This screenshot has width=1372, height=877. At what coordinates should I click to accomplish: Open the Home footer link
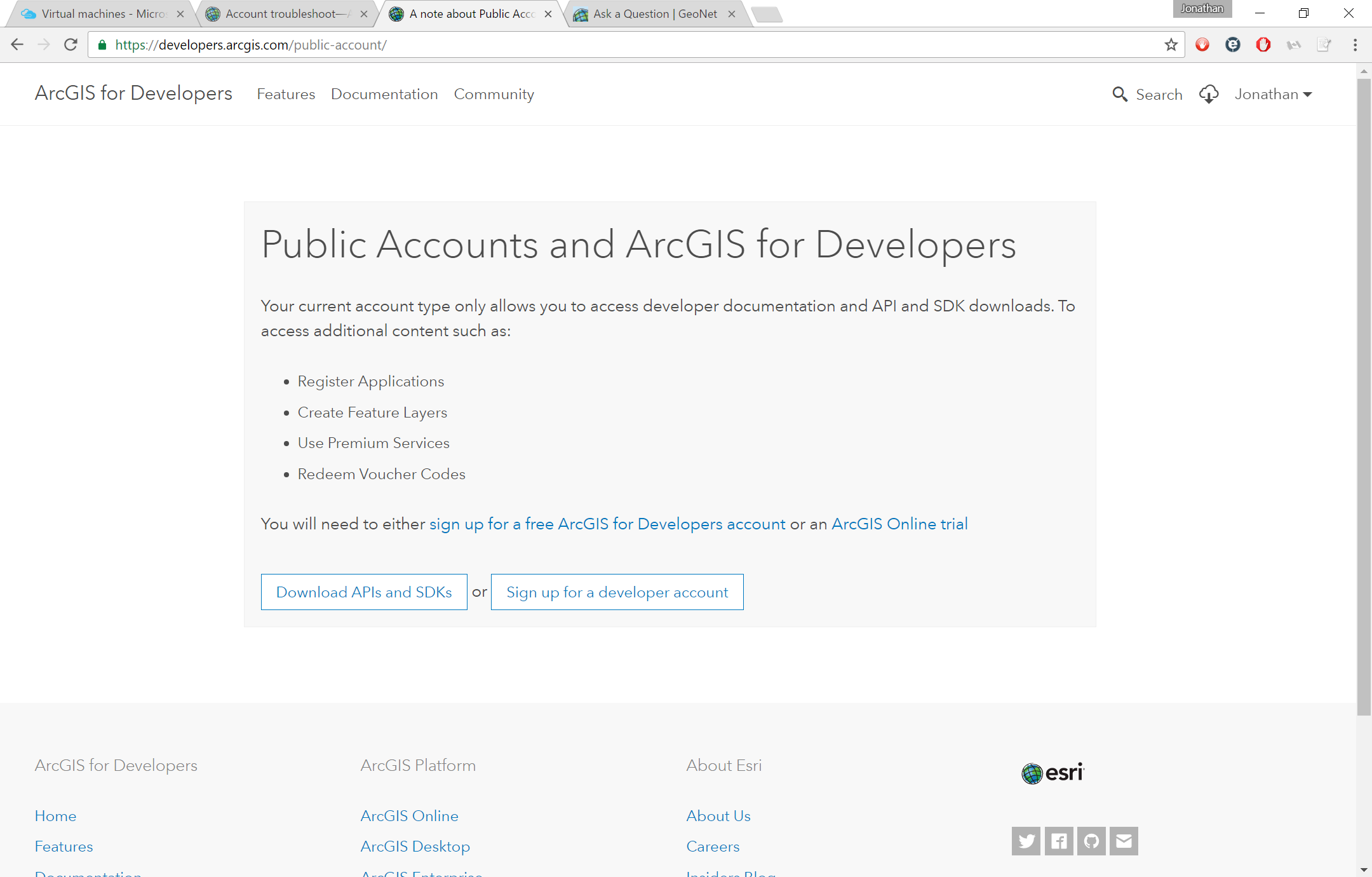click(x=55, y=816)
